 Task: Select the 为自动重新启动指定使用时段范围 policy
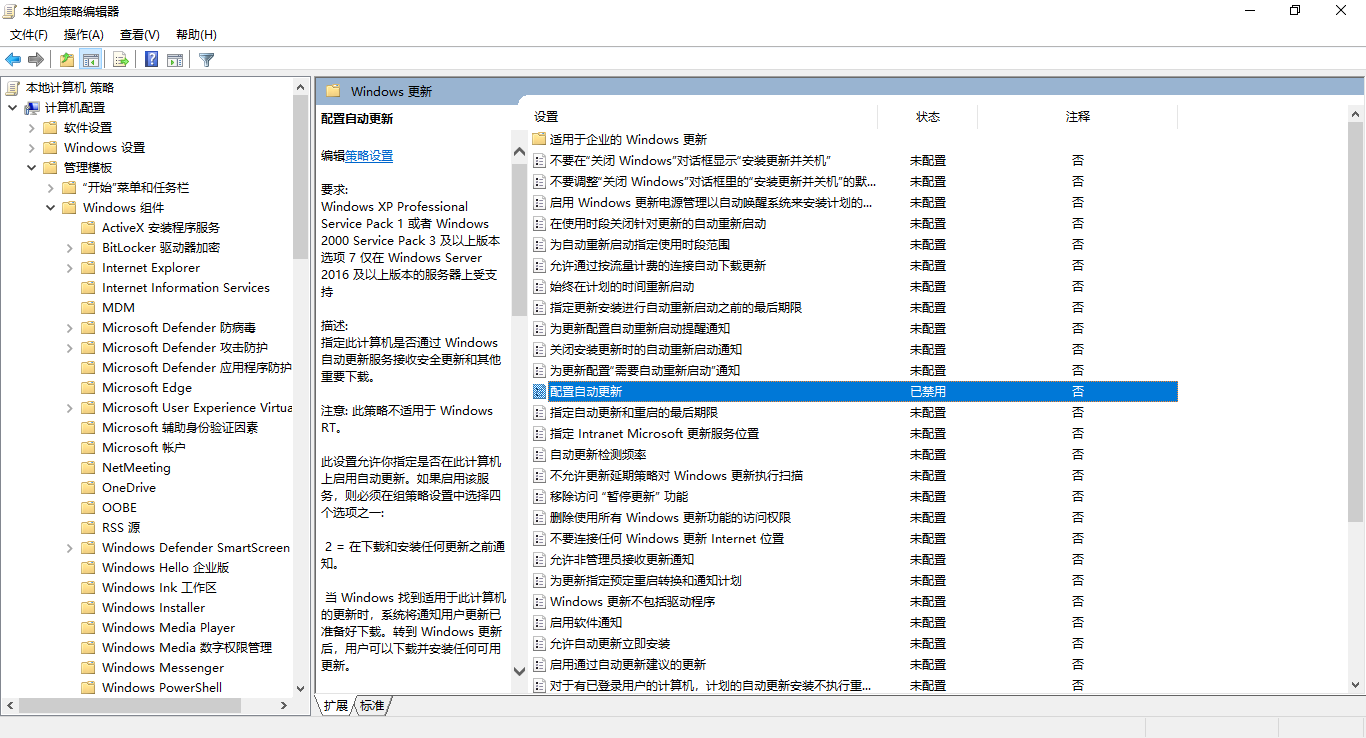click(640, 244)
